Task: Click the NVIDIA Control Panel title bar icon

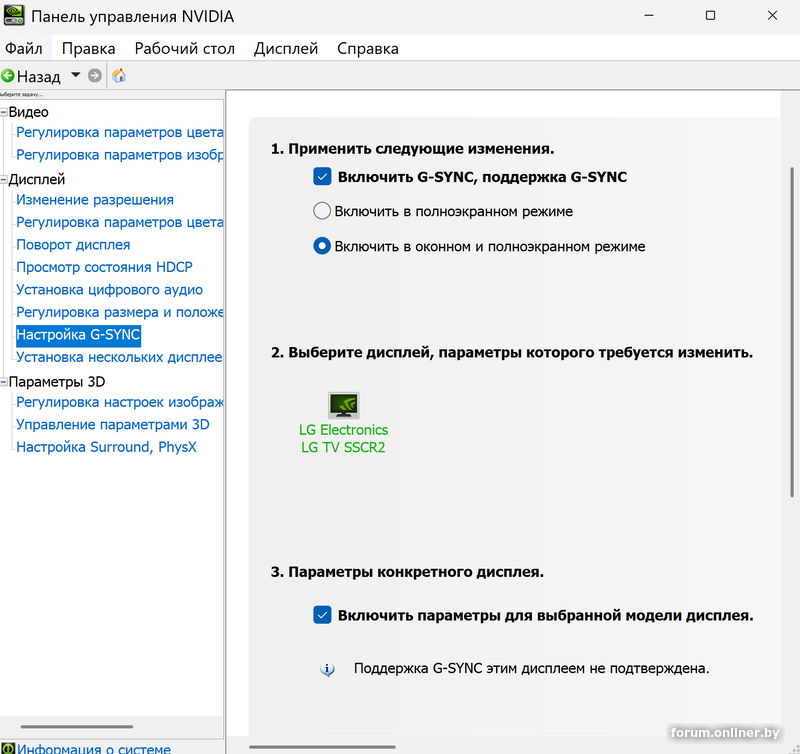Action: coord(14,15)
